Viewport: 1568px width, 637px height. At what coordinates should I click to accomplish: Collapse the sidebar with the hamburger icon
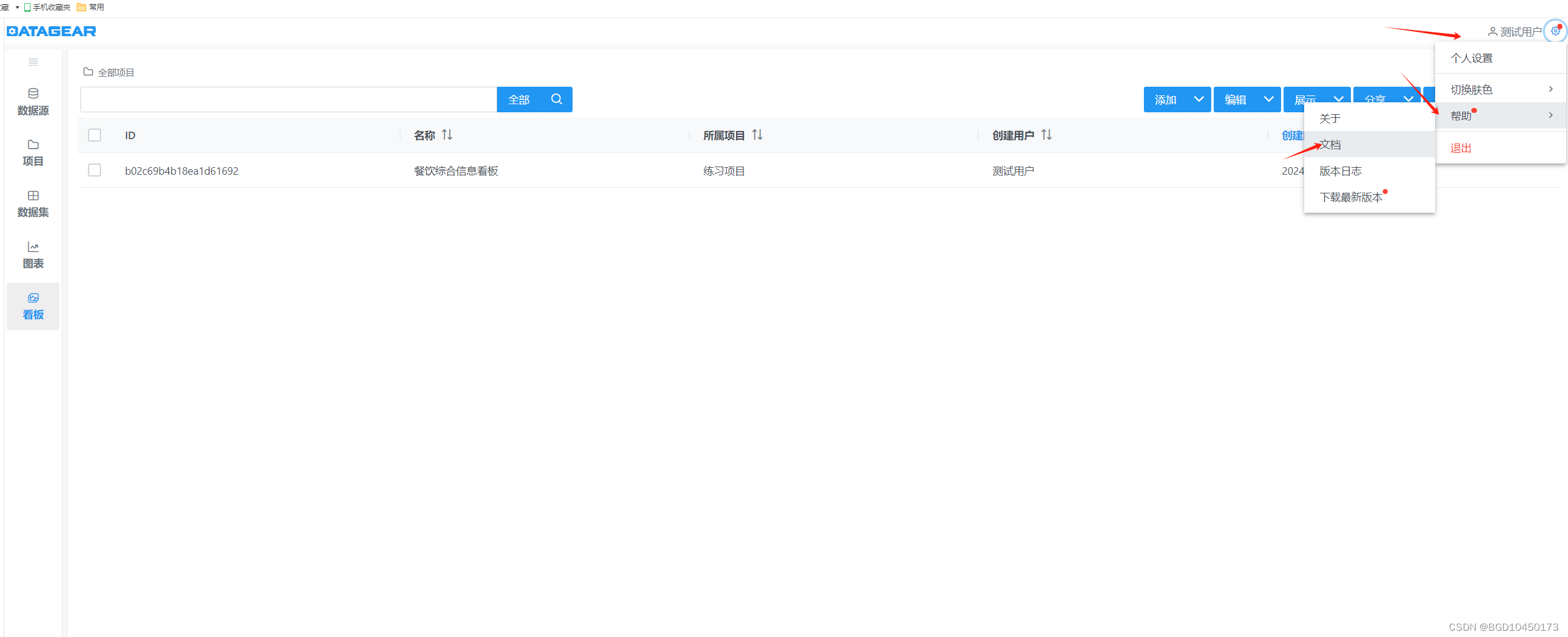pos(32,62)
